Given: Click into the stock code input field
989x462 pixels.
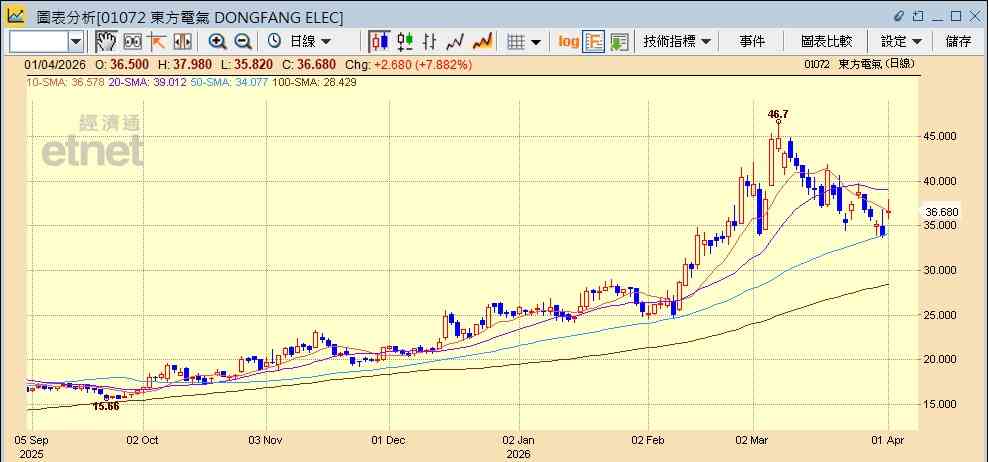Looking at the screenshot, I should coord(39,42).
